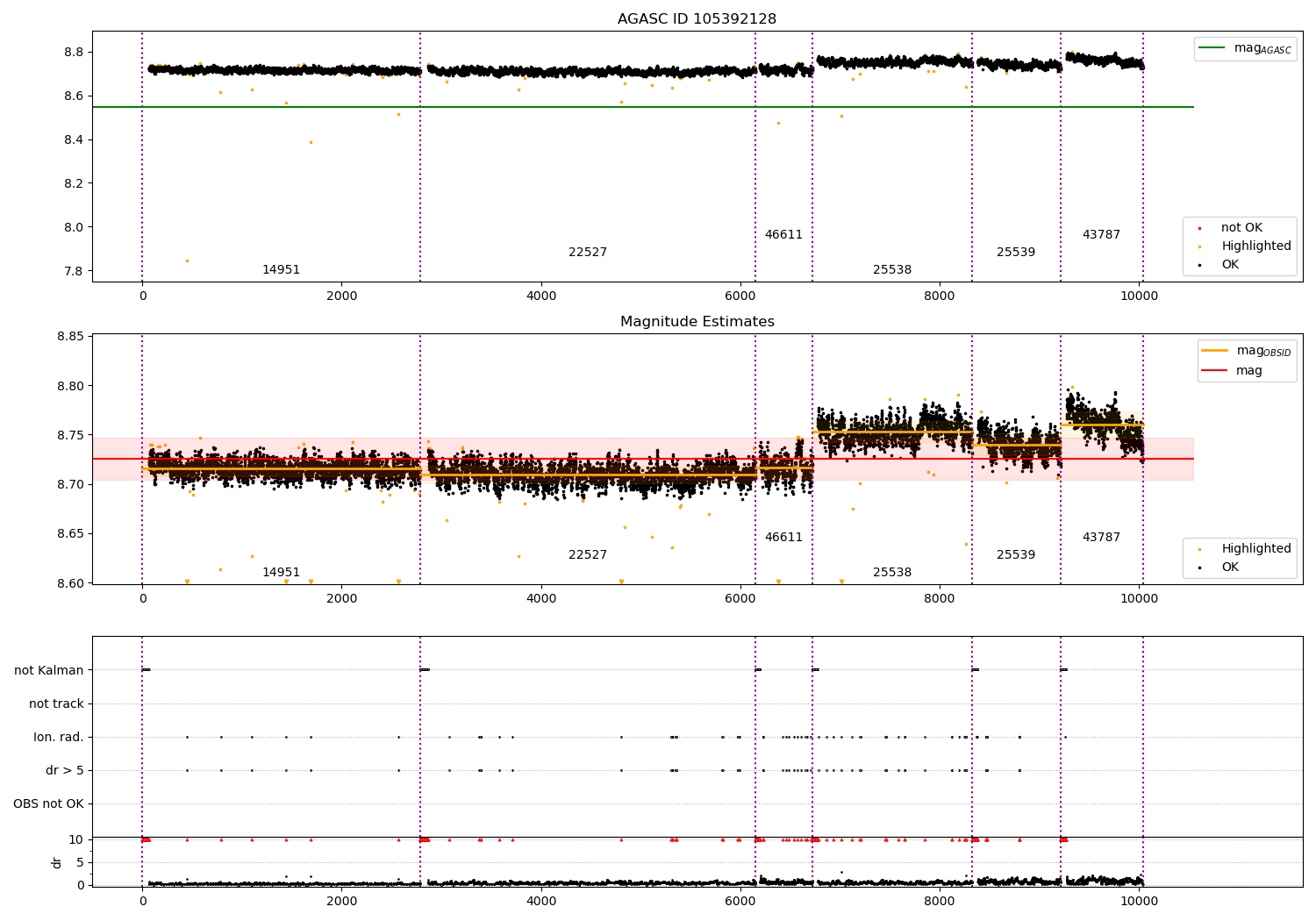Click "Highlighted" legend entry in AGASC plot
Viewport: 1316px width, 921px height.
[1243, 246]
